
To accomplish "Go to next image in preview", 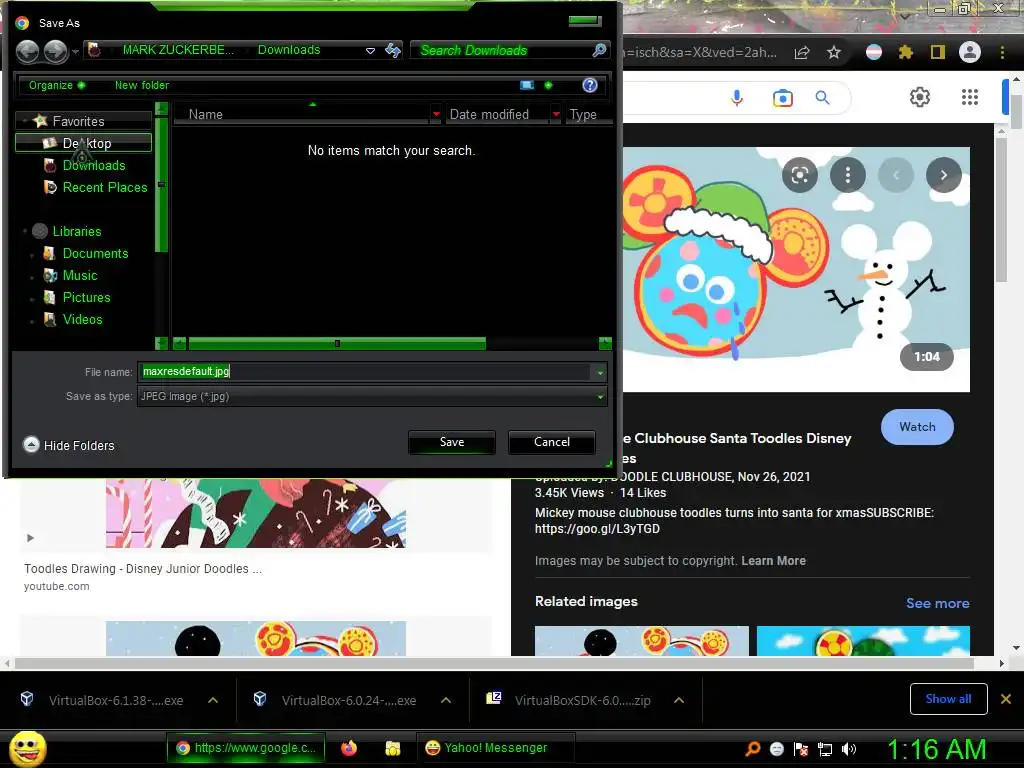I will [944, 175].
